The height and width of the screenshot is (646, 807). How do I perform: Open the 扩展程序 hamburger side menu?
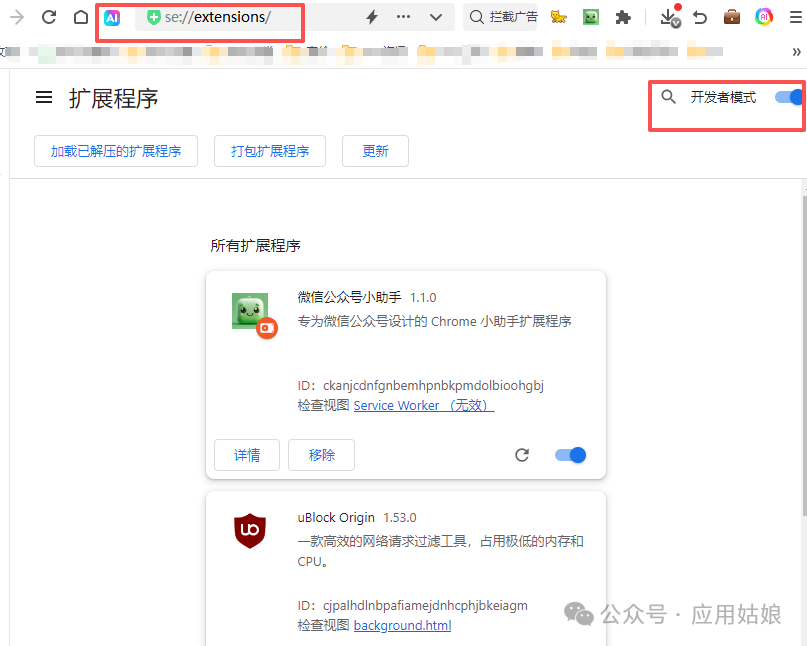44,98
